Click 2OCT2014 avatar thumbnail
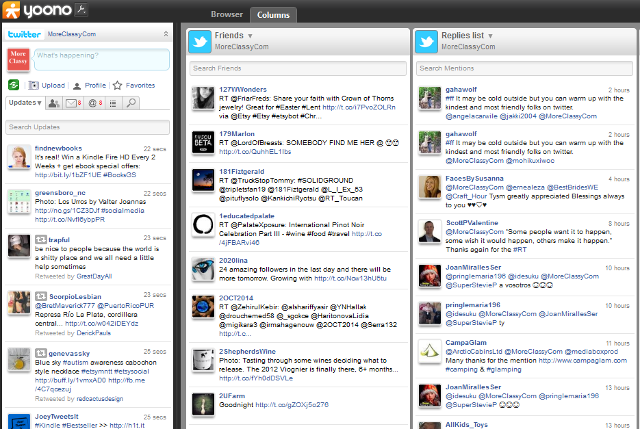Screen dimensions: 640x429 point(203,307)
